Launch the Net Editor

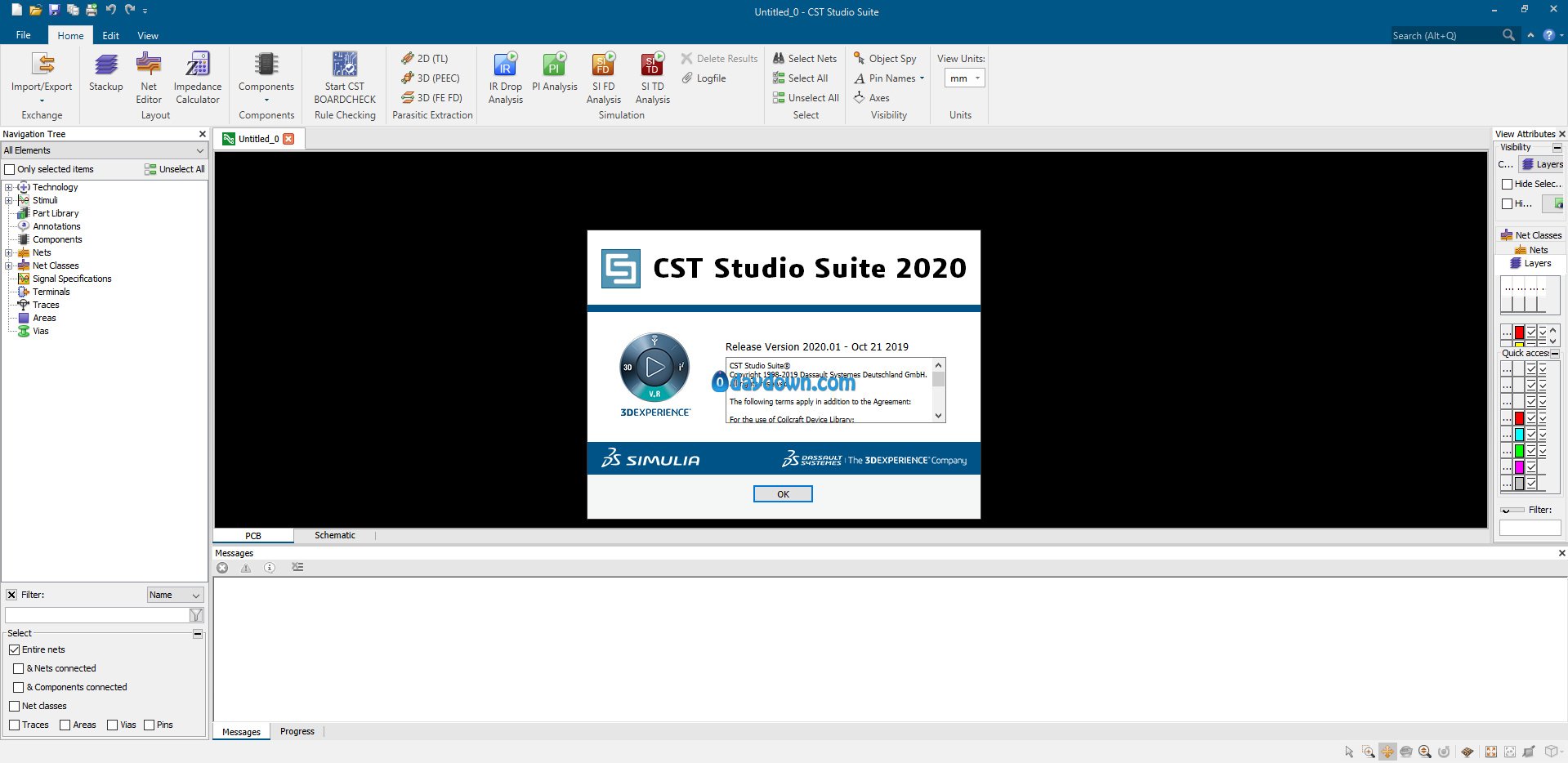click(x=149, y=77)
